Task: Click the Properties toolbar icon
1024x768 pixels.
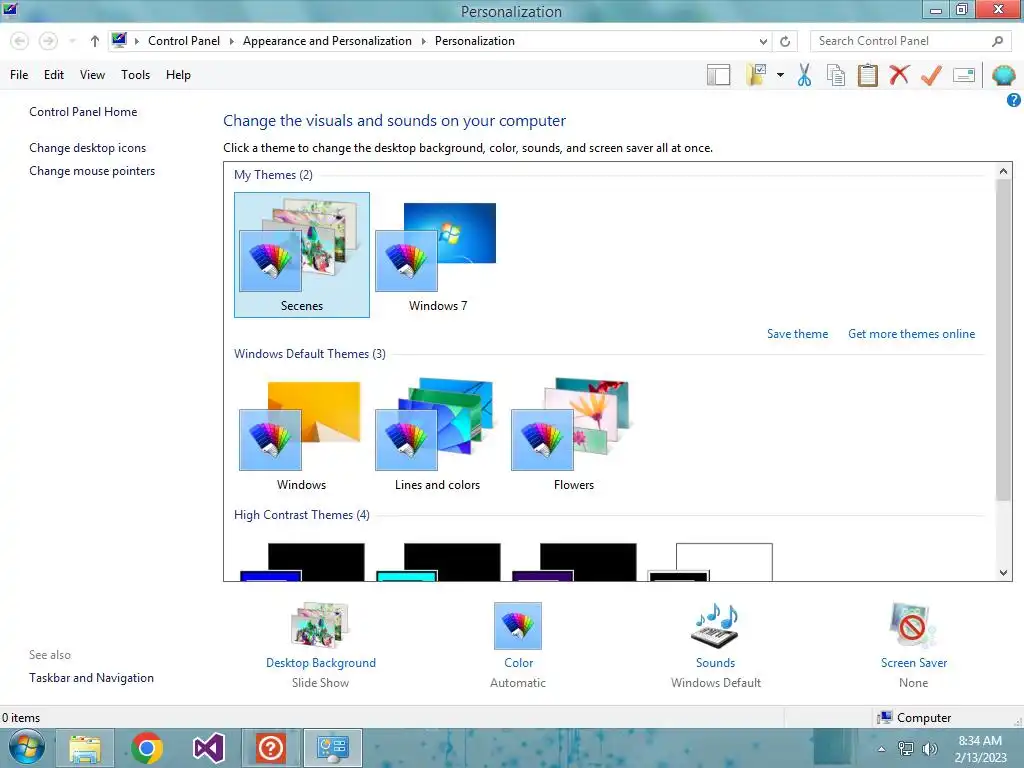Action: [964, 75]
